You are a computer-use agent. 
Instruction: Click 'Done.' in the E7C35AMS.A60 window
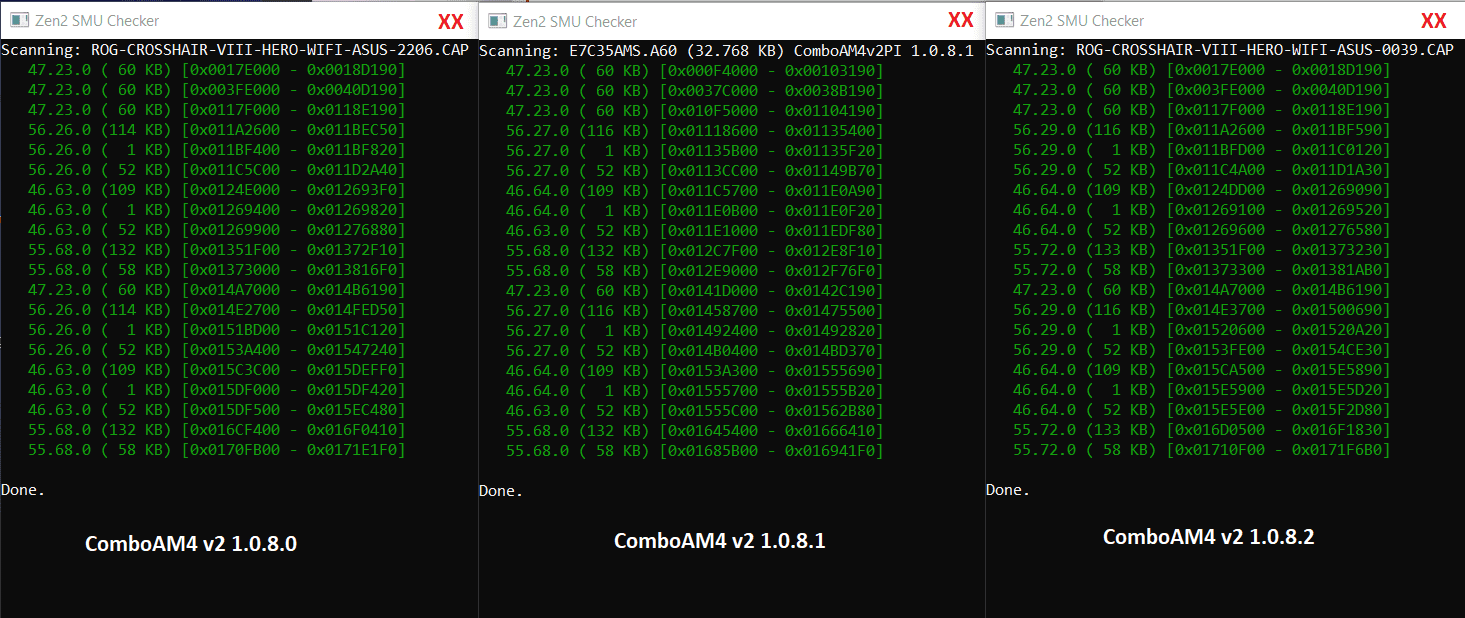click(x=502, y=491)
